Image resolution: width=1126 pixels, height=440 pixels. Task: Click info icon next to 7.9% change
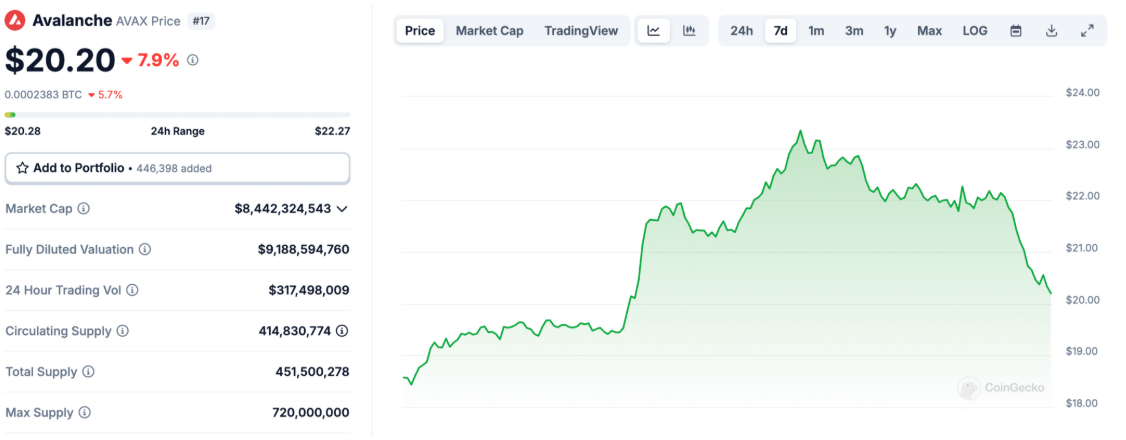(192, 61)
